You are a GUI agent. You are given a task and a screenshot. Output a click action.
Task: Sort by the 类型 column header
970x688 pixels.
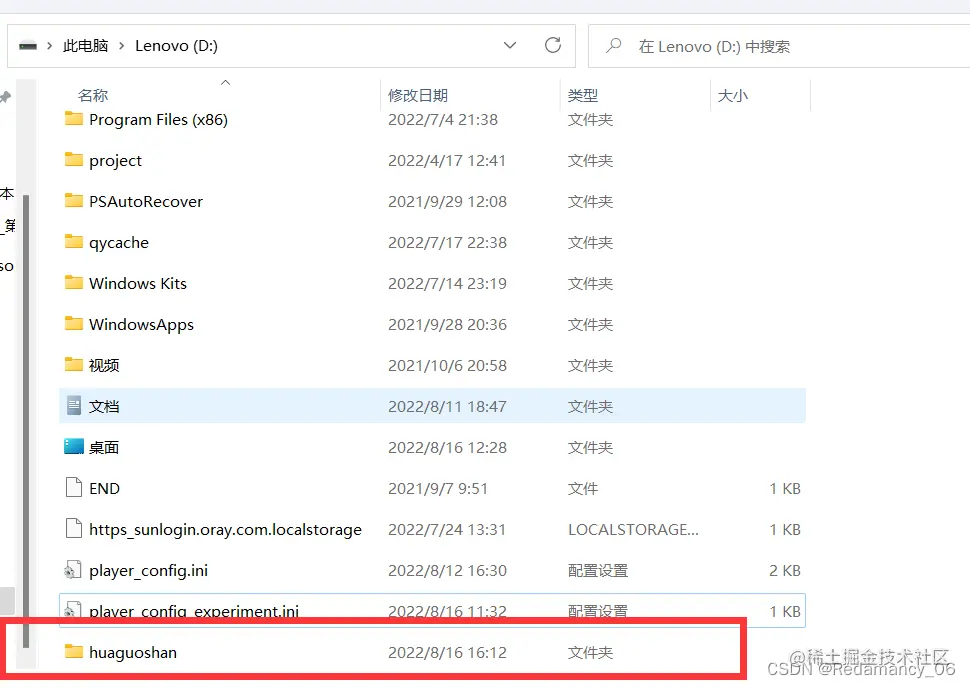583,95
